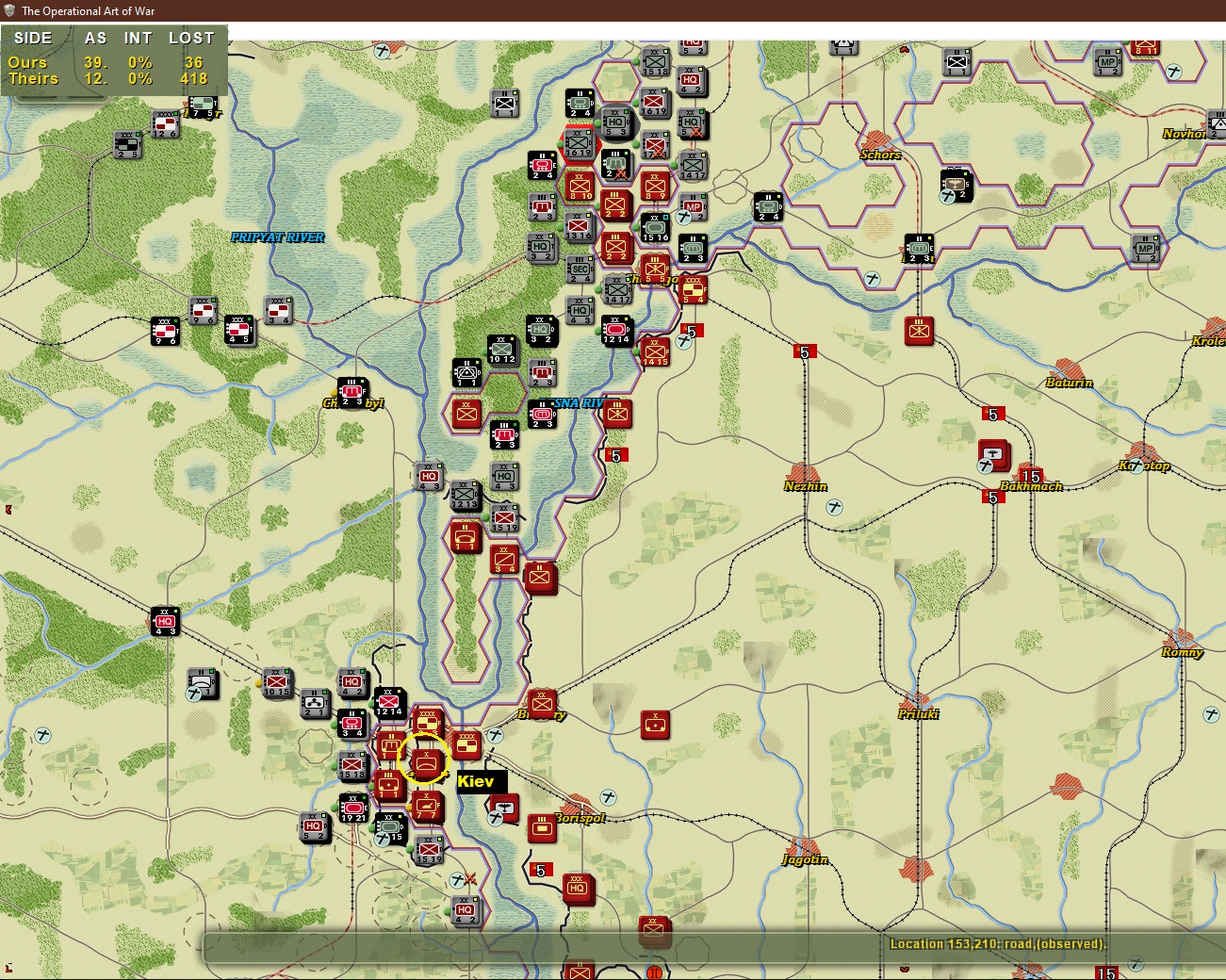Viewport: 1226px width, 980px height.
Task: Select black armored unit marked 19 21
Action: 353,808
